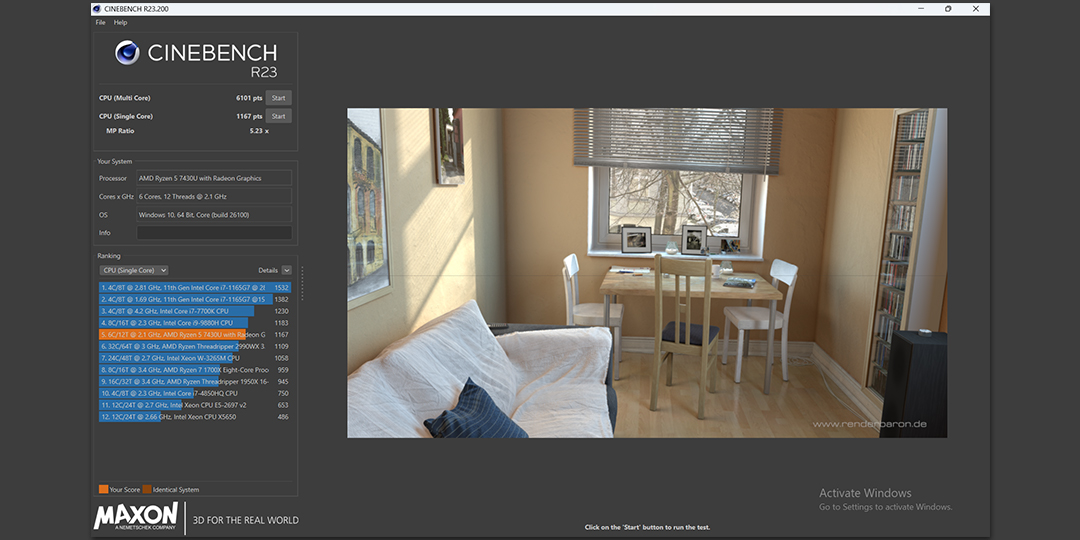
Task: Open the CPU (Single Core) ranking dropdown
Action: (134, 270)
